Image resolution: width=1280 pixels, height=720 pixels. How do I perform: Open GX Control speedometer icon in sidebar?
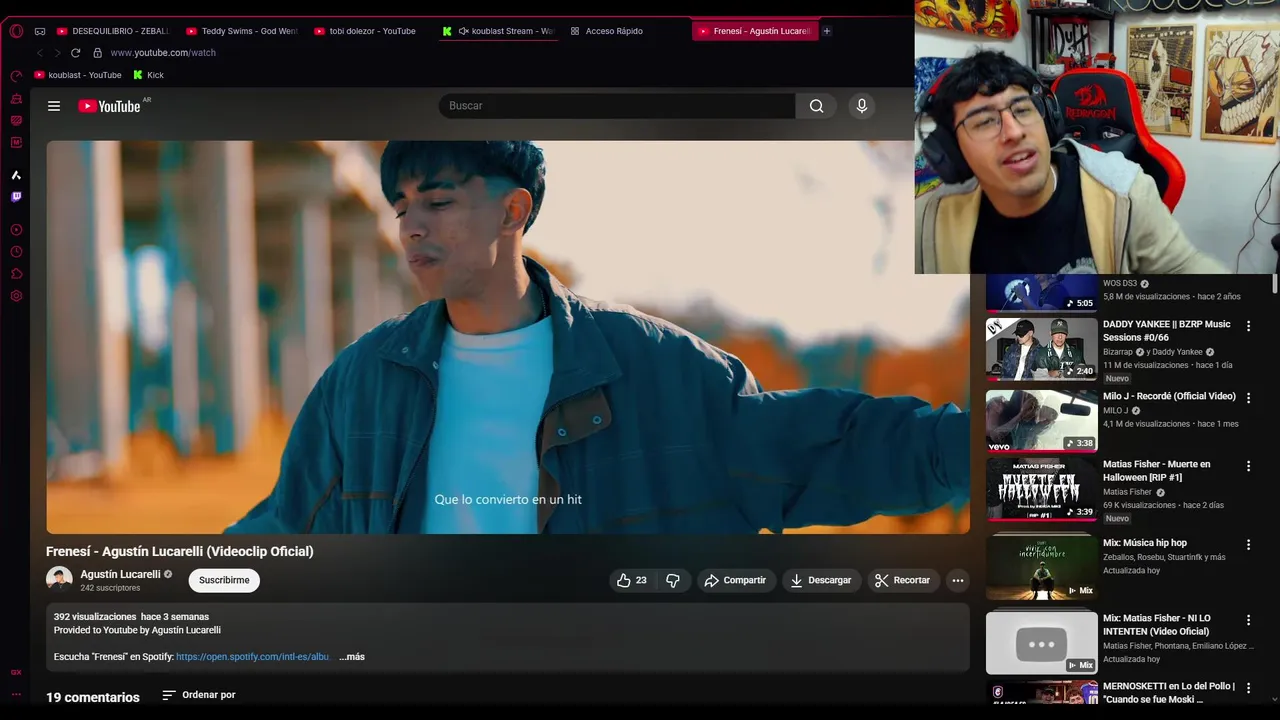coord(16,76)
